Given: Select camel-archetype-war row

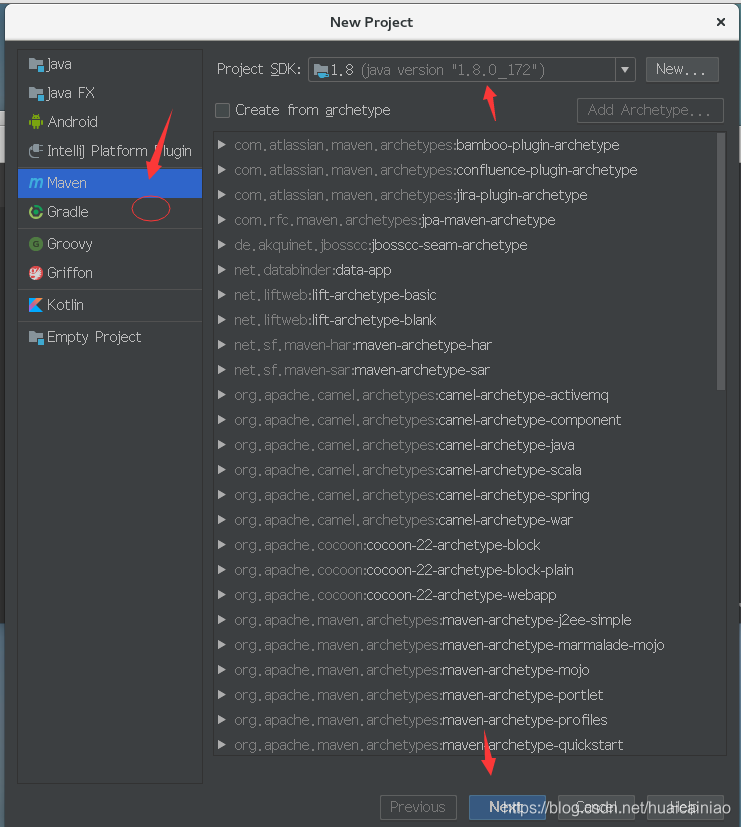Looking at the screenshot, I should click(x=466, y=520).
